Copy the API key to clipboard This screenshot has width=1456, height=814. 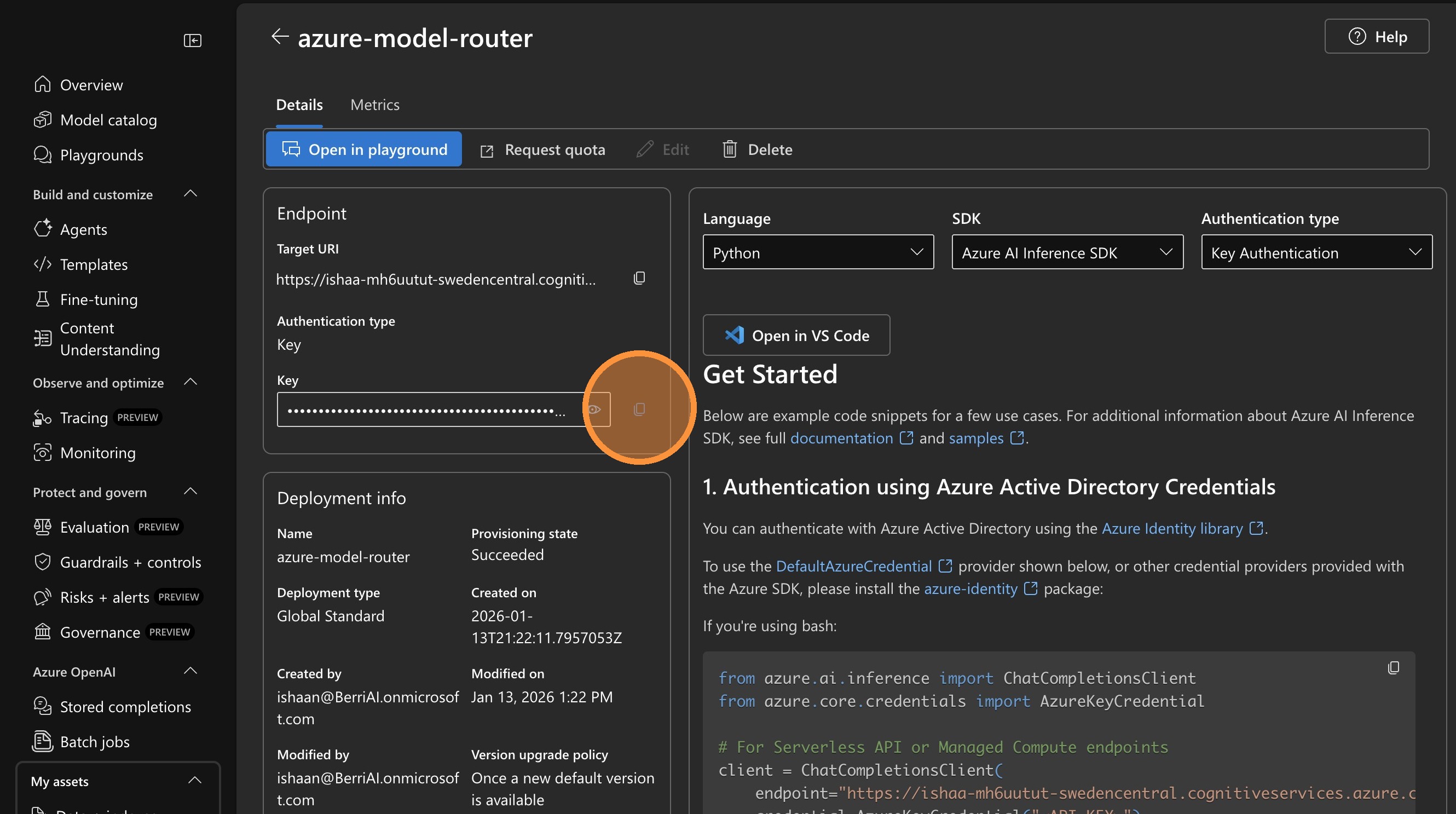pos(639,409)
